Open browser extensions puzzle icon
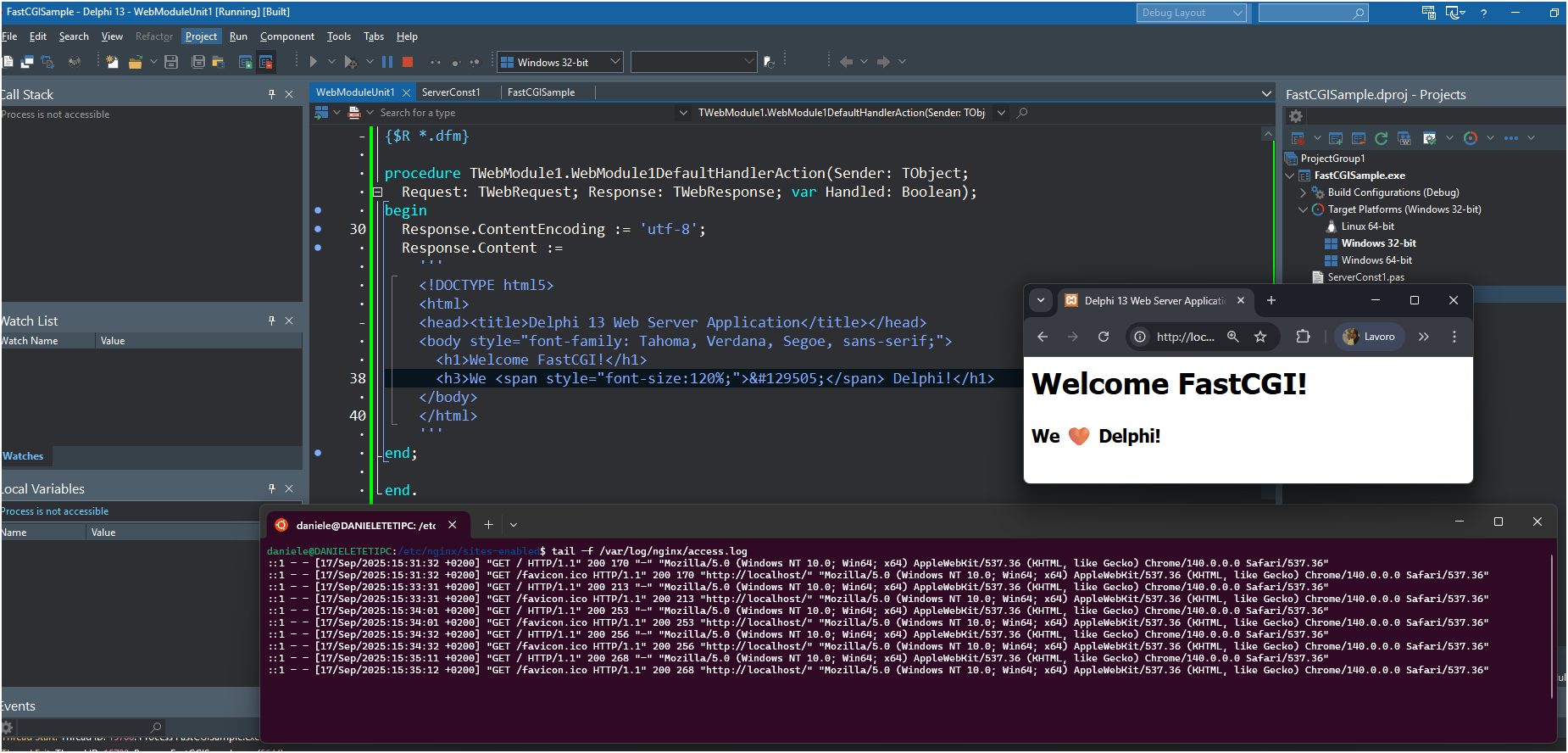Image resolution: width=1568 pixels, height=753 pixels. tap(1303, 337)
